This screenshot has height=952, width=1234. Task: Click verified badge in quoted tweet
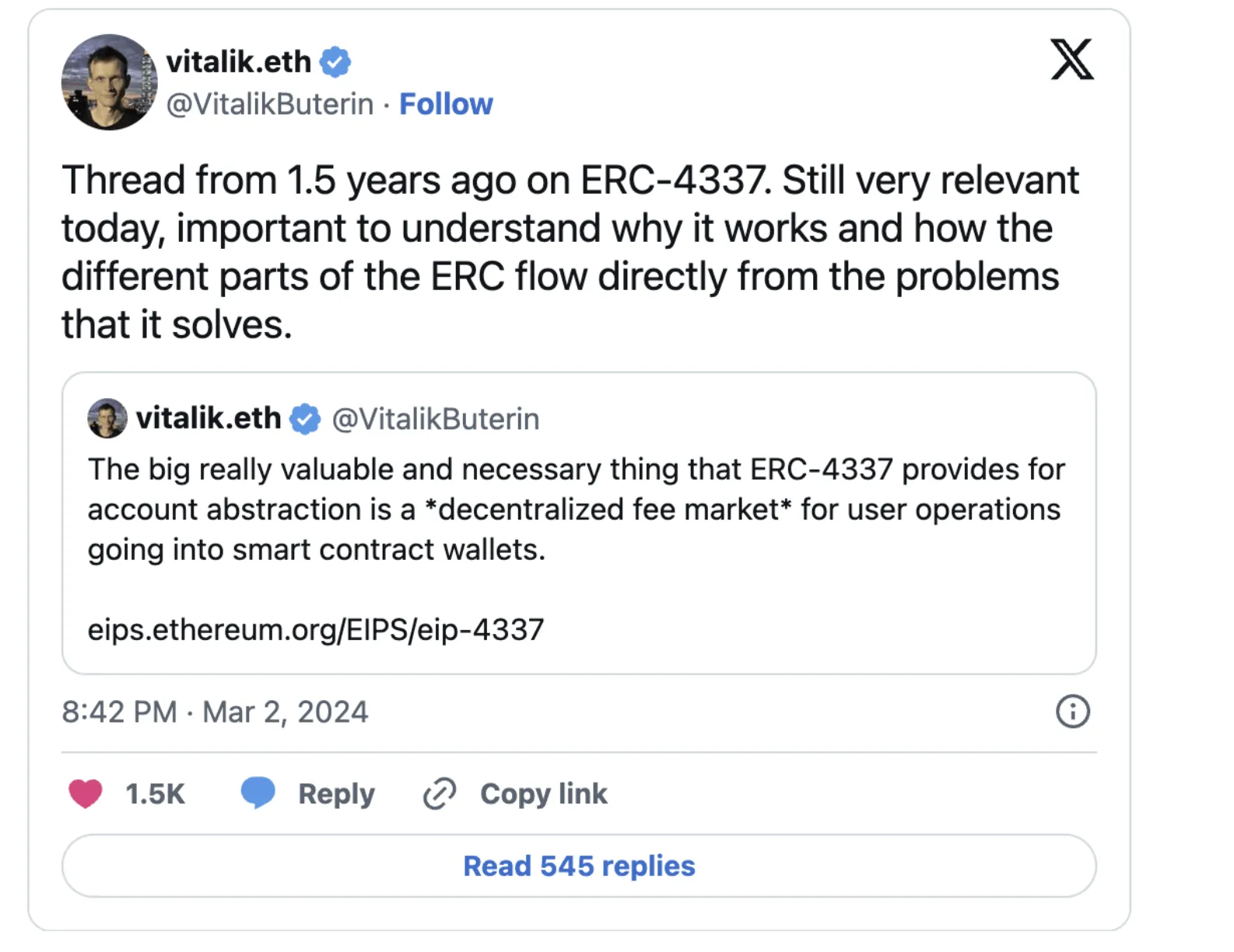305,419
